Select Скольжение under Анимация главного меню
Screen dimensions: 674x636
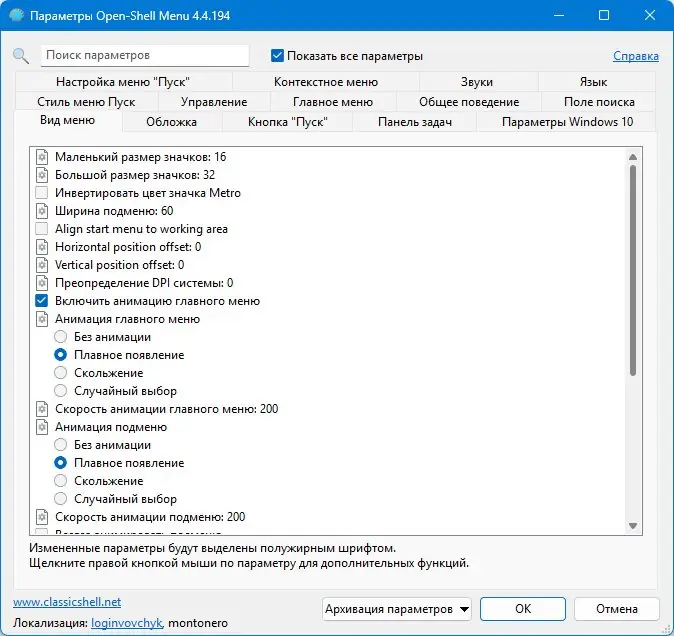[x=61, y=373]
